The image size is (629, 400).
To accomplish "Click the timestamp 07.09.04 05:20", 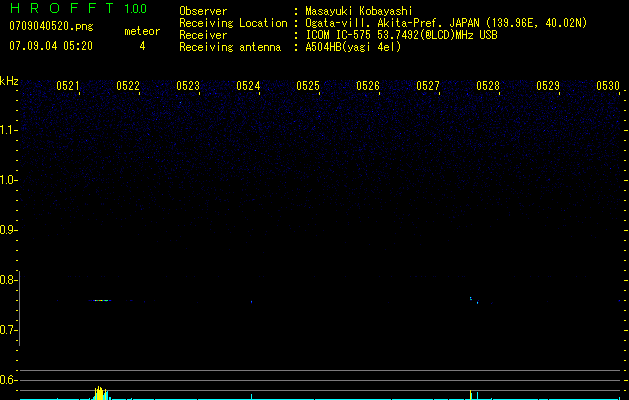I will [51, 46].
